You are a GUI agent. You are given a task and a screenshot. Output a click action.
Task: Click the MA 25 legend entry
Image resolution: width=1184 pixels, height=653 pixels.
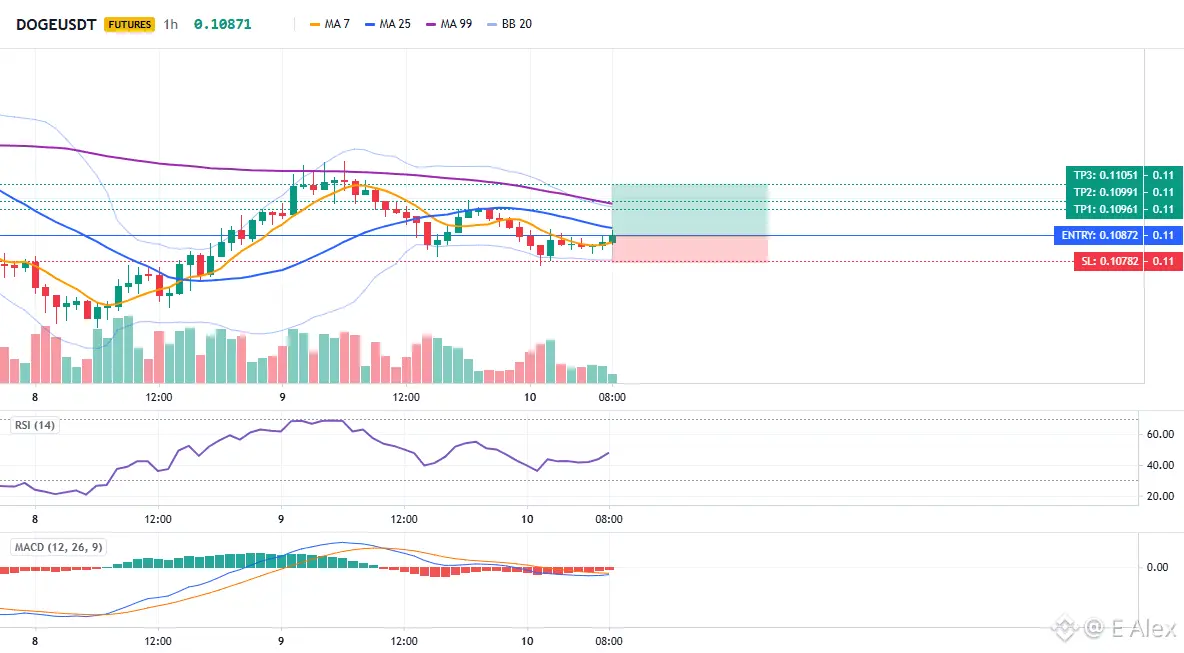coord(387,24)
